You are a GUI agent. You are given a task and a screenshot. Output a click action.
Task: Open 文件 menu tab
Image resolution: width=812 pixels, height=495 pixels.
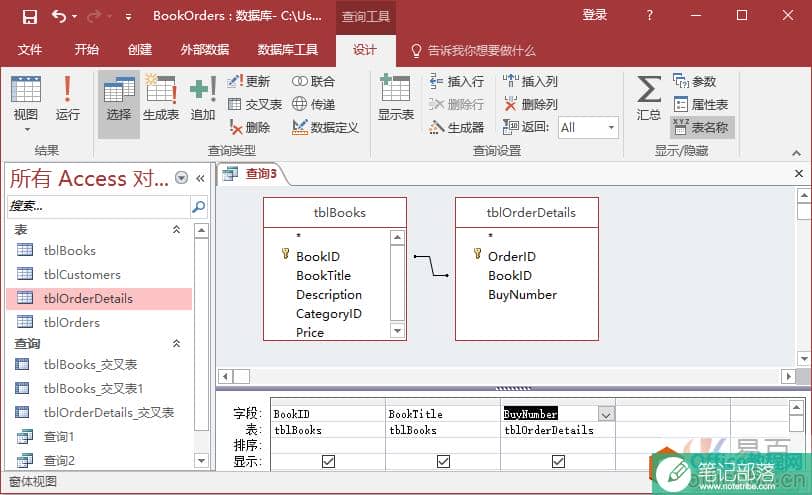(x=30, y=50)
